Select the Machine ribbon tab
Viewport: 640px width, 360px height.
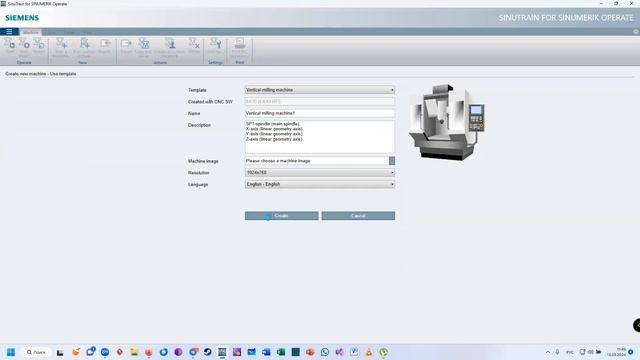[31, 32]
